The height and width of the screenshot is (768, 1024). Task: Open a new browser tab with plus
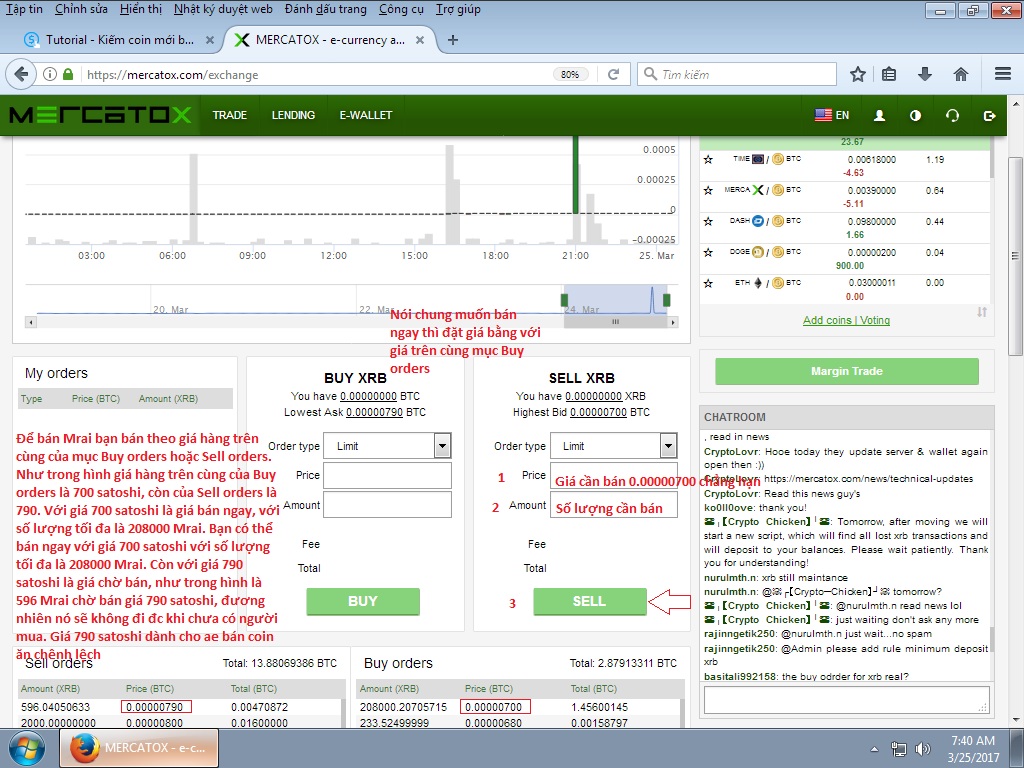pos(453,40)
